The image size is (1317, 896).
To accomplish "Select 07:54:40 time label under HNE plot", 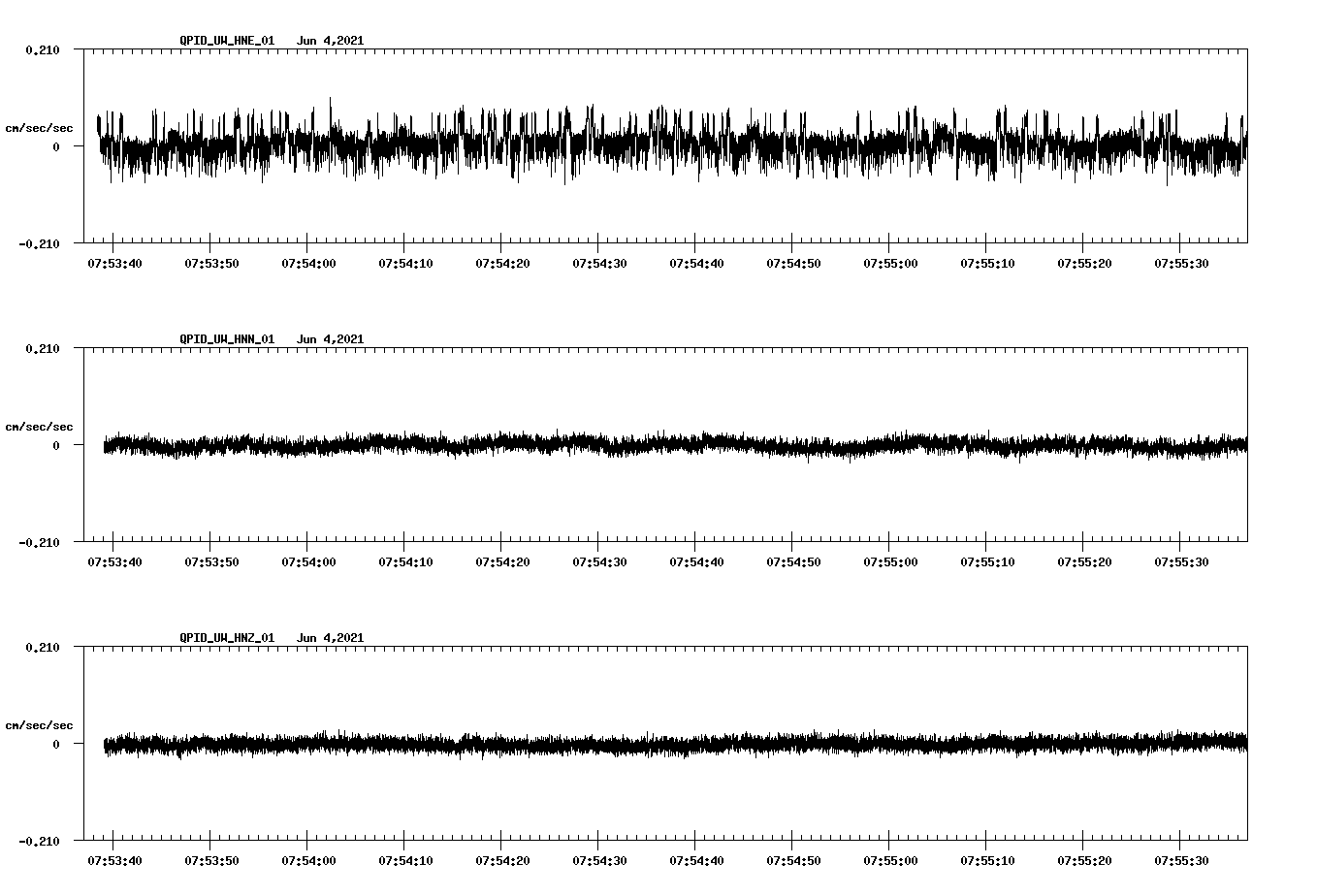I will (x=696, y=264).
